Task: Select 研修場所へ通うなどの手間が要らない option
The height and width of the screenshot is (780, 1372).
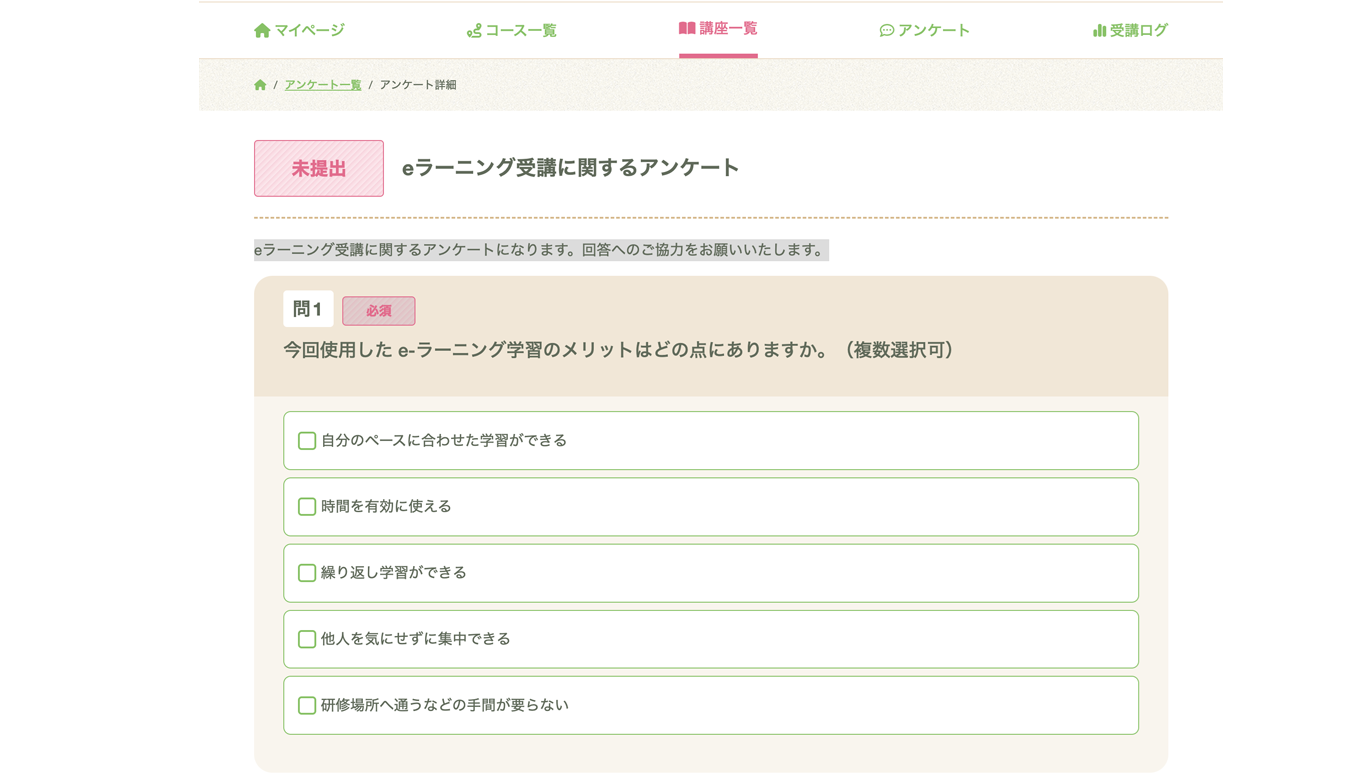Action: (307, 704)
